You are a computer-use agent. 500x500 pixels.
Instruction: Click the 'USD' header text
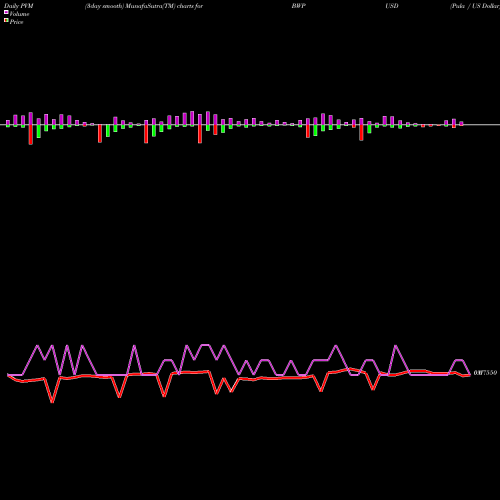tap(392, 6)
